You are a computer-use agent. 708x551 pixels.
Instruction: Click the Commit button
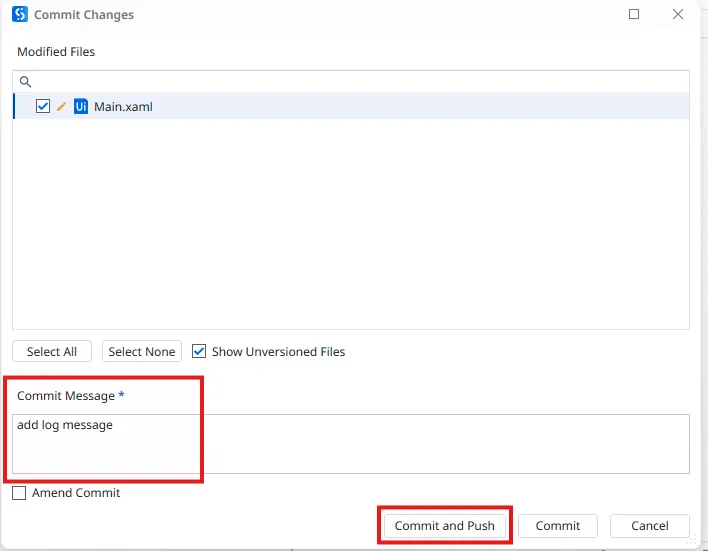(557, 526)
